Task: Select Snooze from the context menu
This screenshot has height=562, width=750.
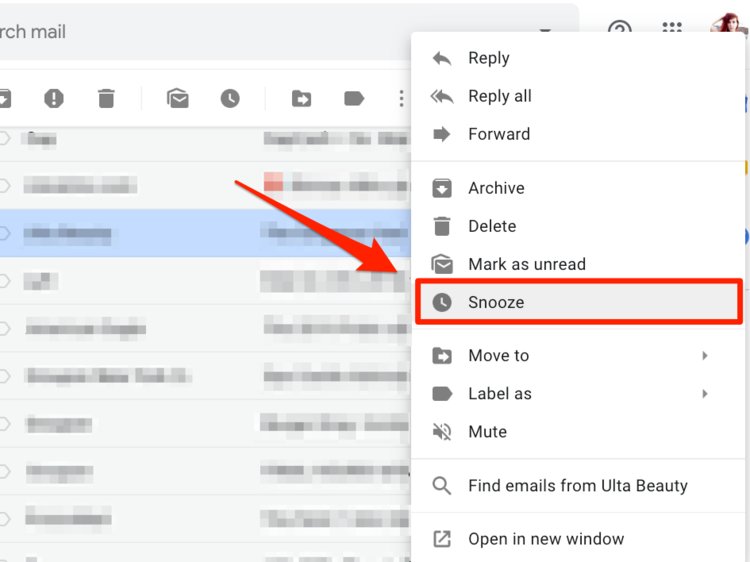Action: [579, 302]
